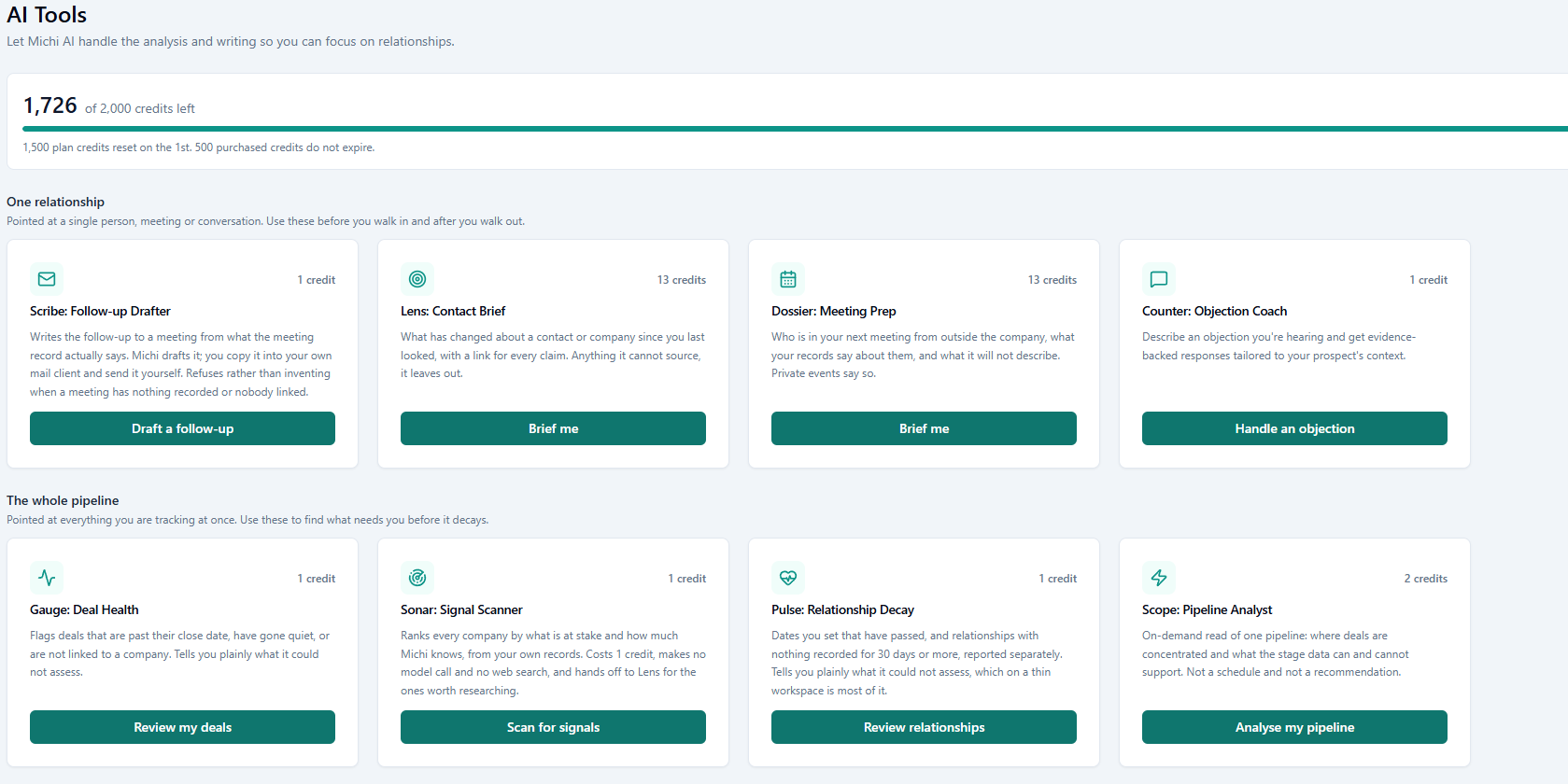Click the Analyse my pipeline button

[1294, 727]
